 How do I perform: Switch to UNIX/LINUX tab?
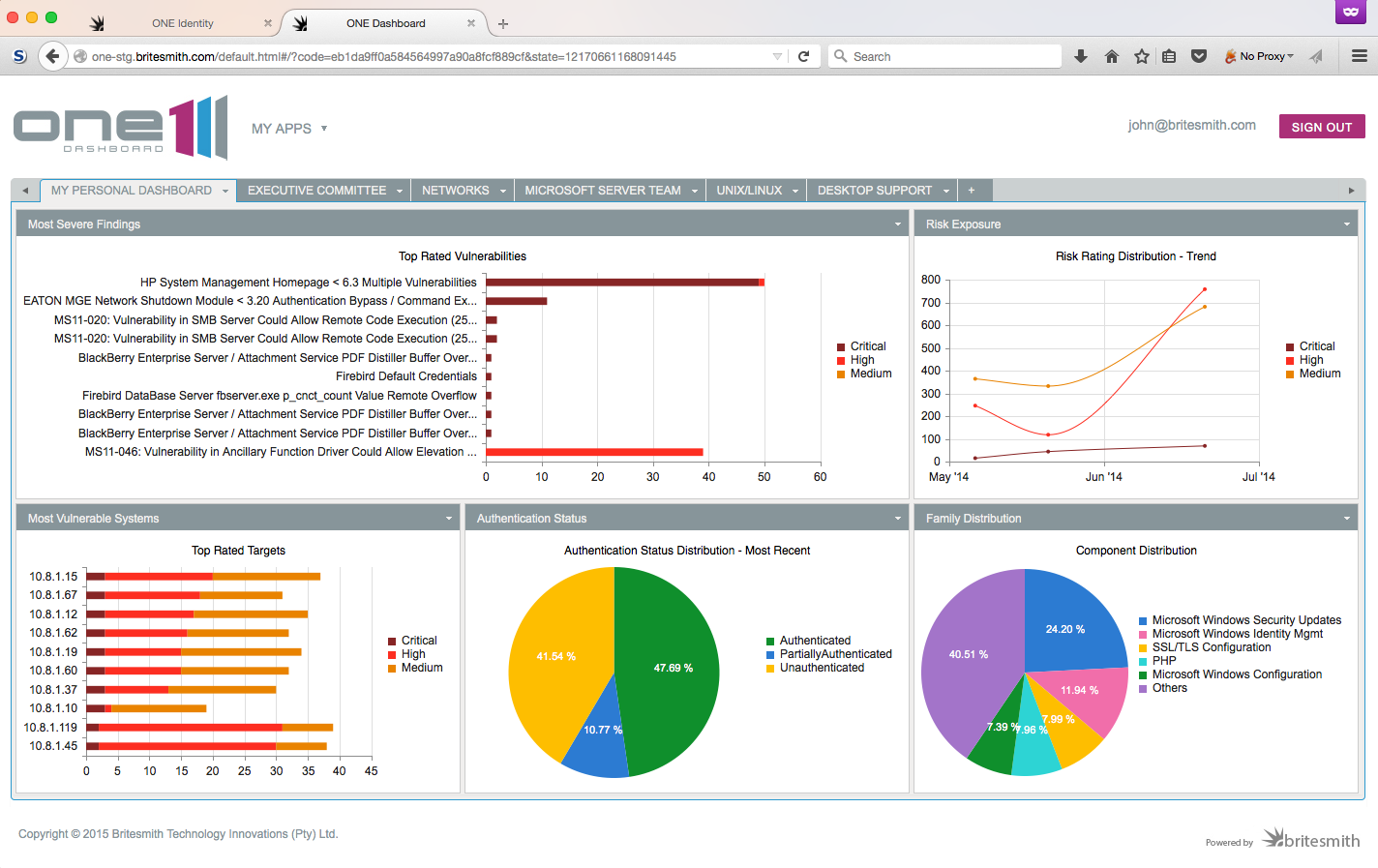coord(749,191)
